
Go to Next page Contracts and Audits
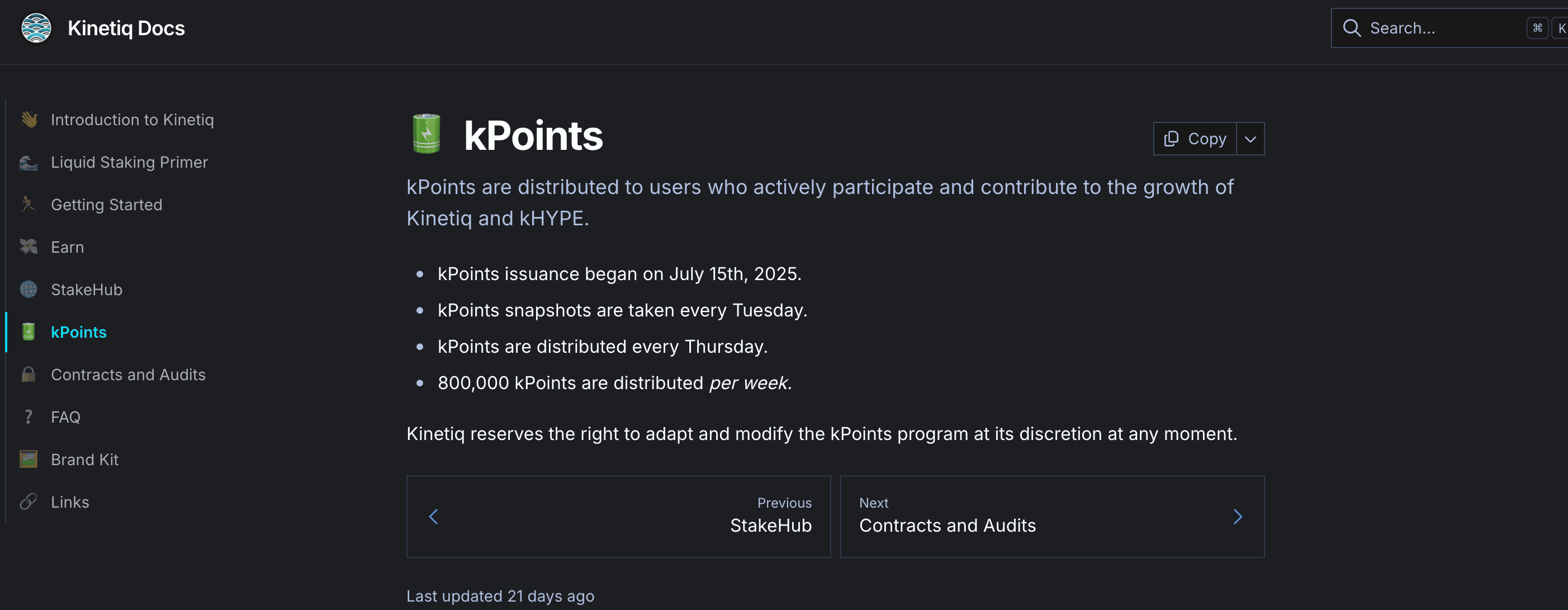tap(1052, 516)
